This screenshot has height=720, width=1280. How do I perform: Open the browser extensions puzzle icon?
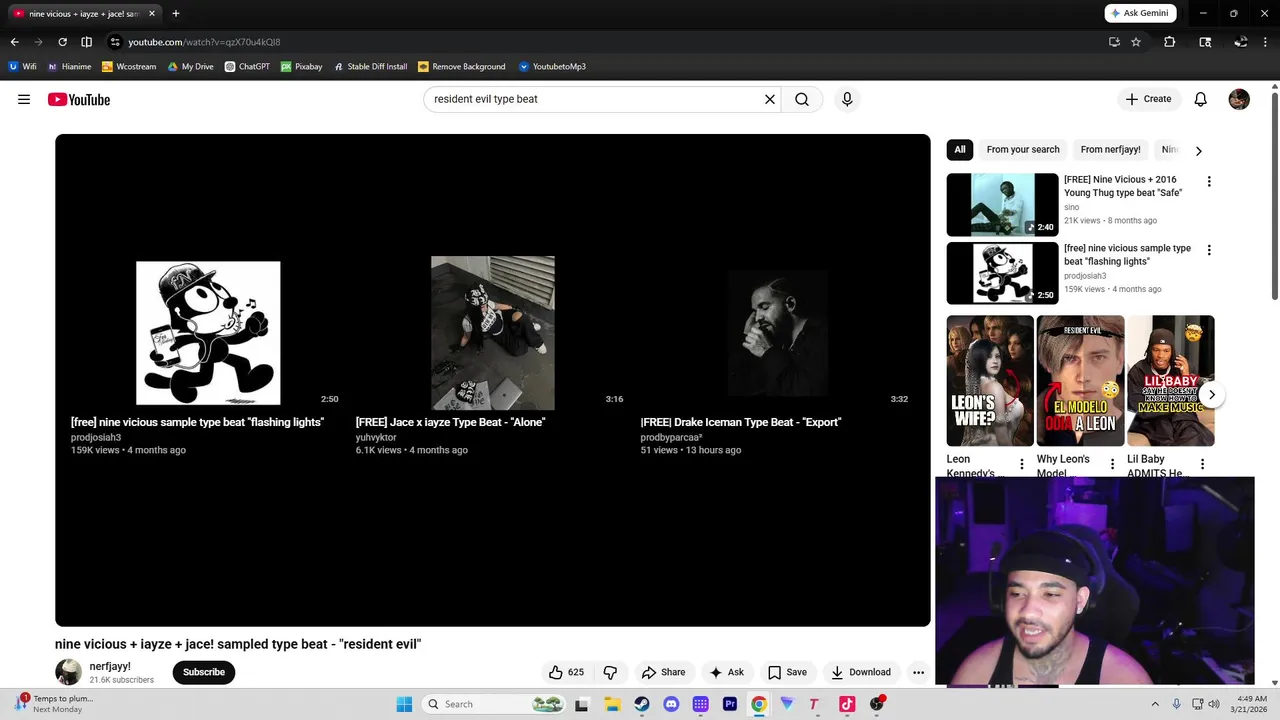point(1169,42)
